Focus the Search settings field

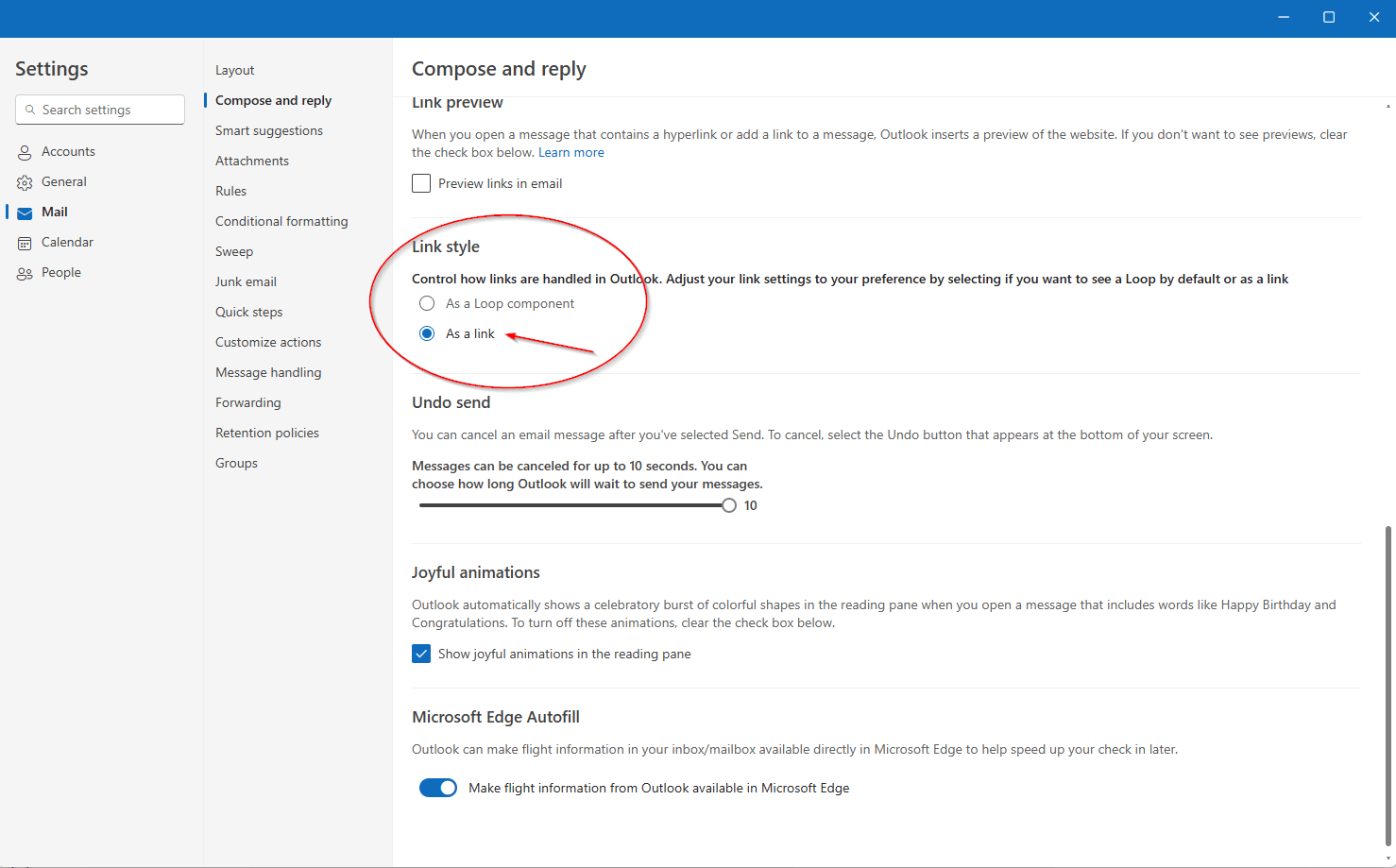[x=100, y=110]
